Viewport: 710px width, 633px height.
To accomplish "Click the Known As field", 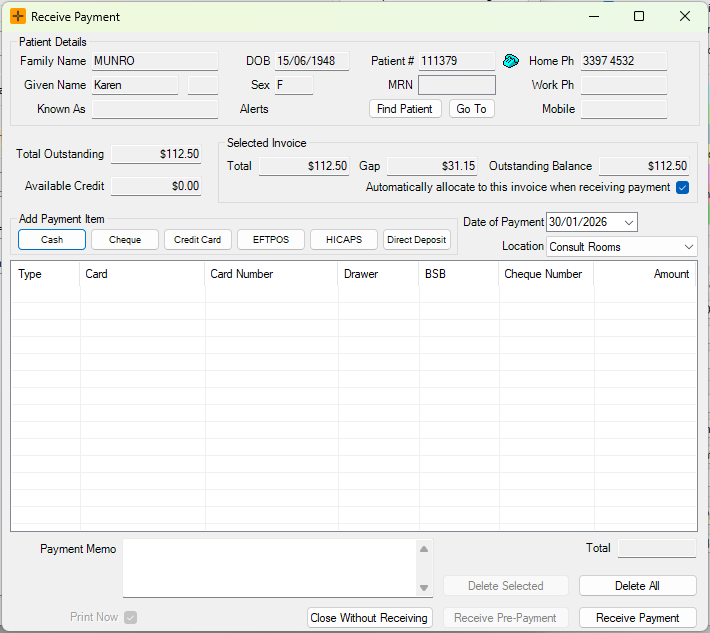I will point(155,109).
